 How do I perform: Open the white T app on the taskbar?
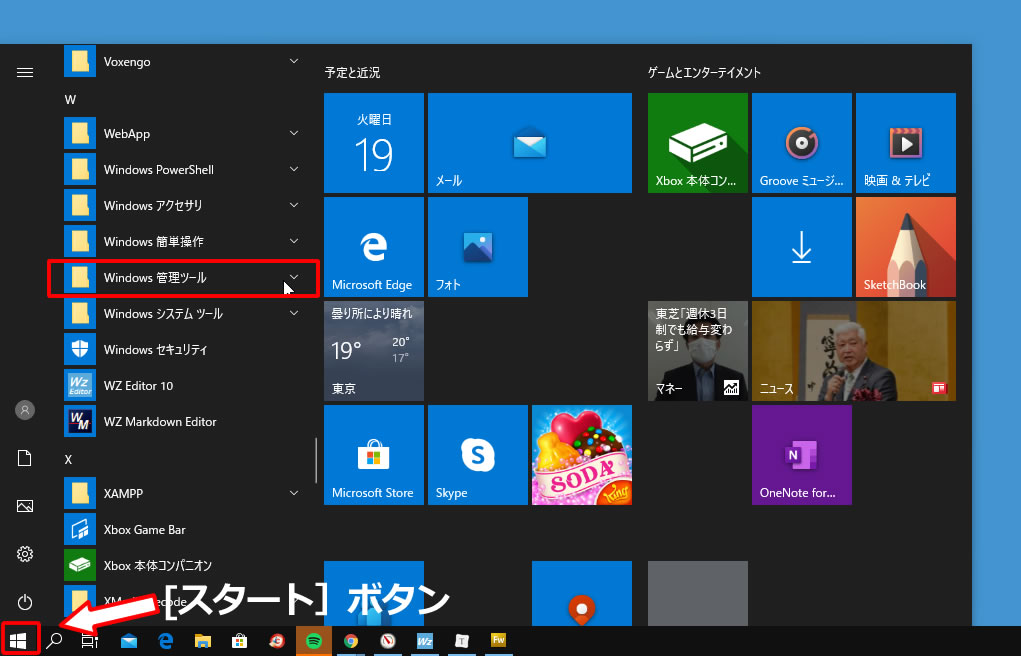point(462,641)
